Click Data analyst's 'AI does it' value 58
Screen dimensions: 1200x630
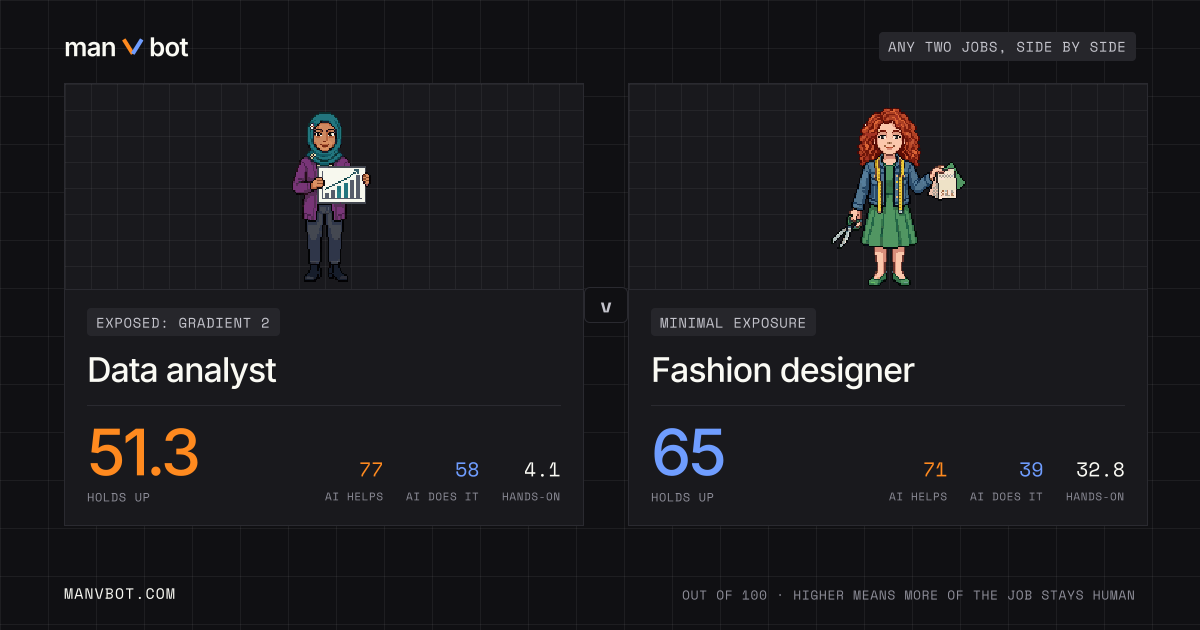[x=467, y=470]
